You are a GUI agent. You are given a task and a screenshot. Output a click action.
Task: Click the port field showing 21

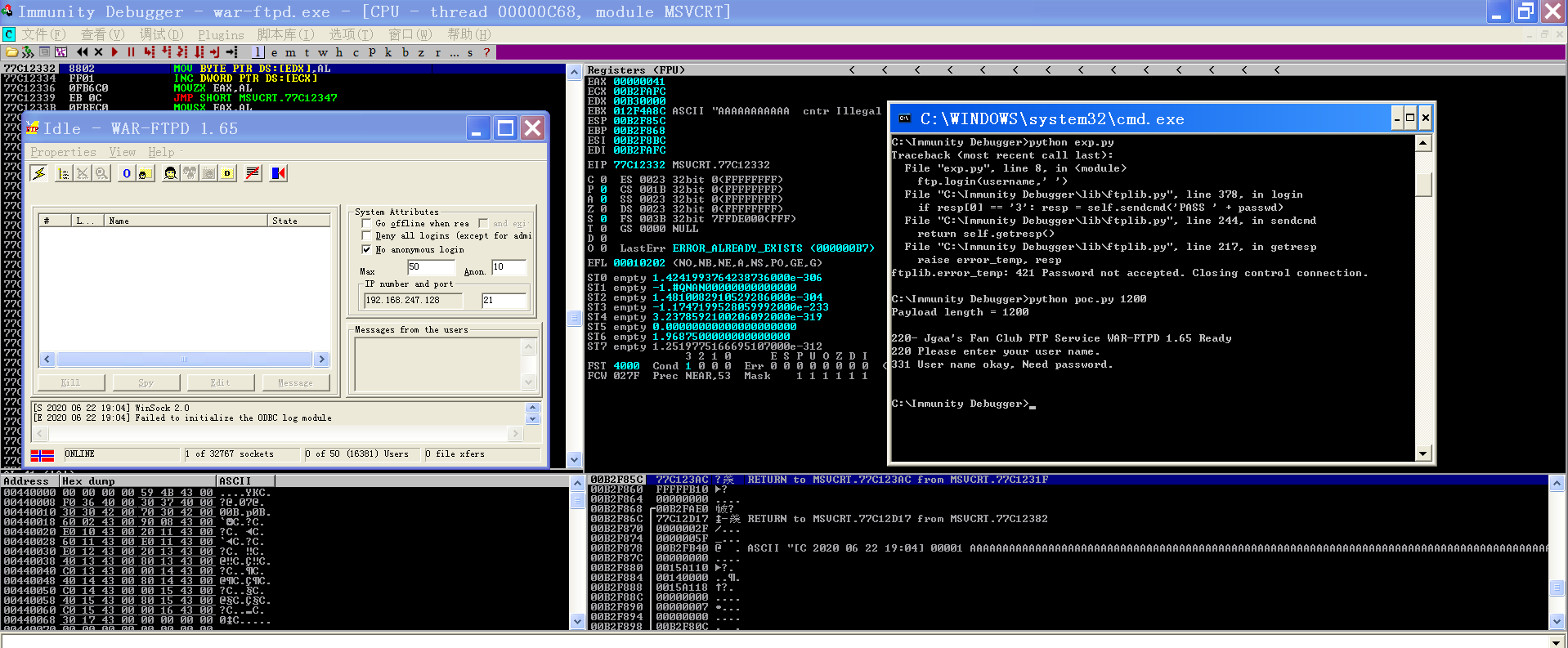(504, 301)
